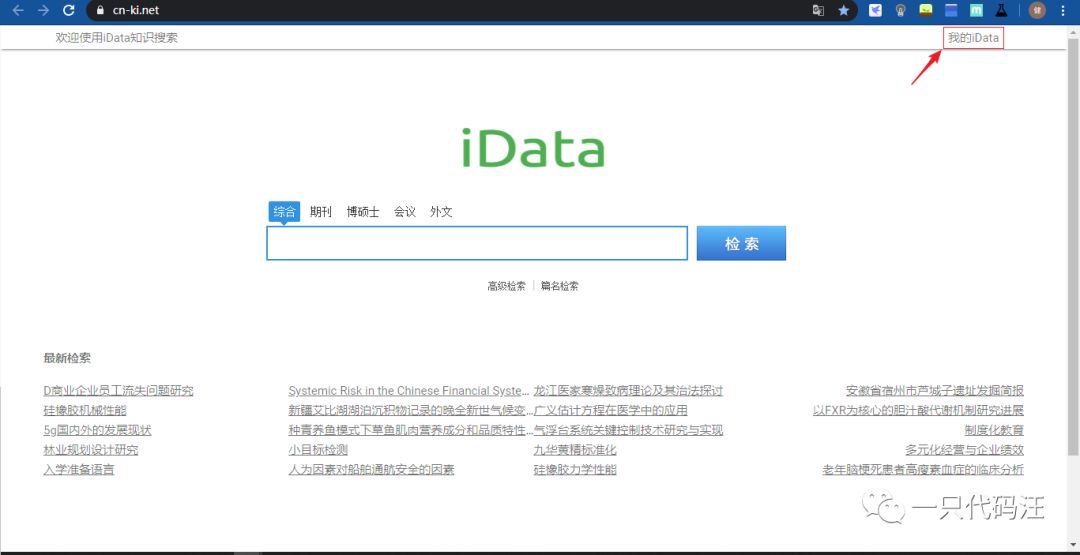Image resolution: width=1080 pixels, height=555 pixels.
Task: Click into the main search input box
Action: click(477, 243)
